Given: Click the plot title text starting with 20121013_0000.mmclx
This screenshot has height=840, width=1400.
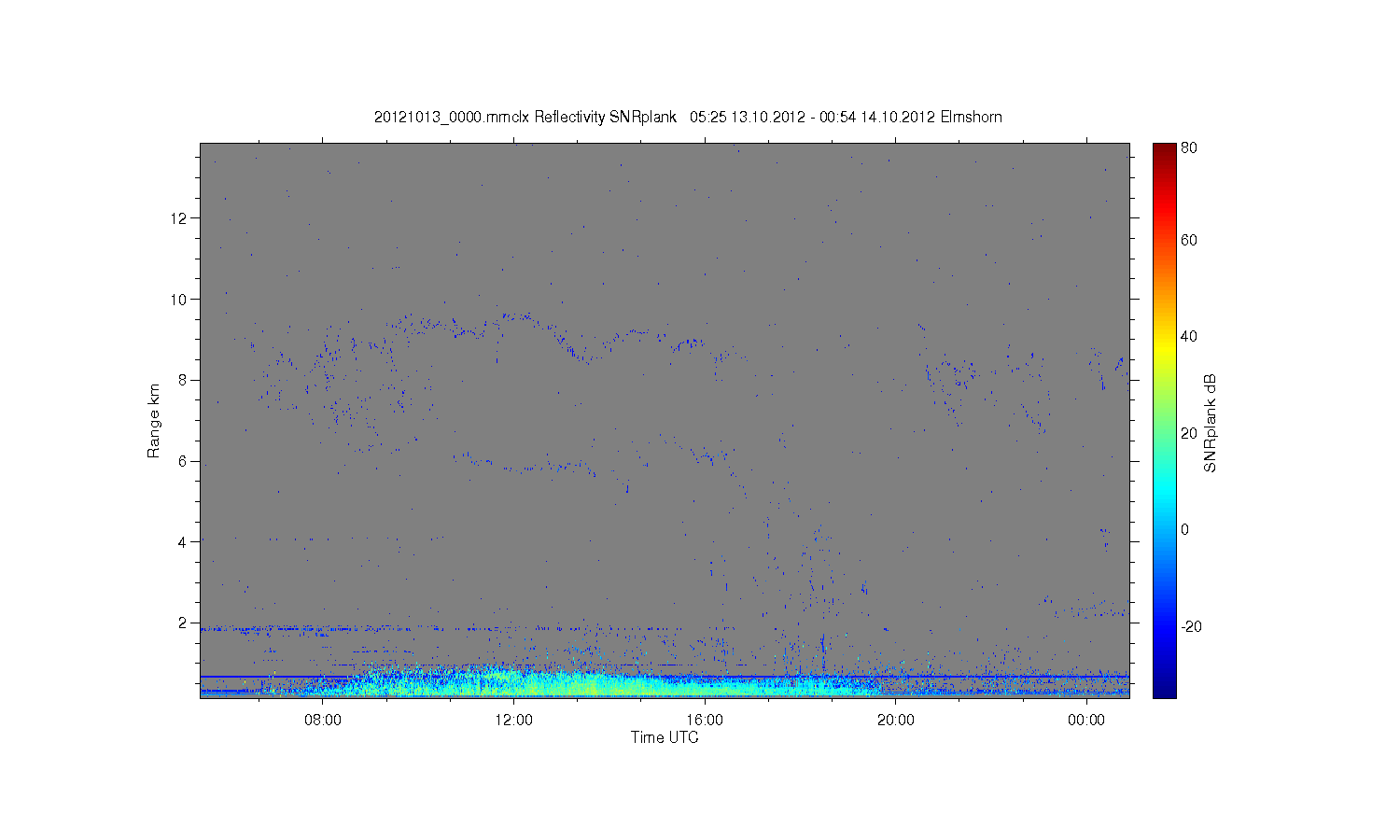Looking at the screenshot, I should tap(688, 117).
